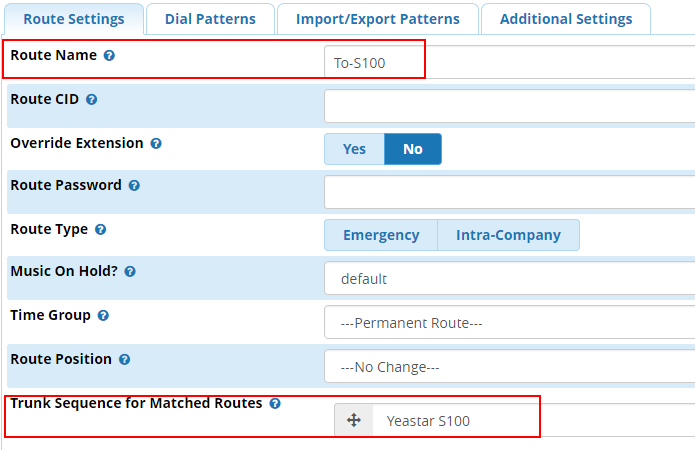
Task: Open Music On Hold dropdown
Action: [x=510, y=279]
